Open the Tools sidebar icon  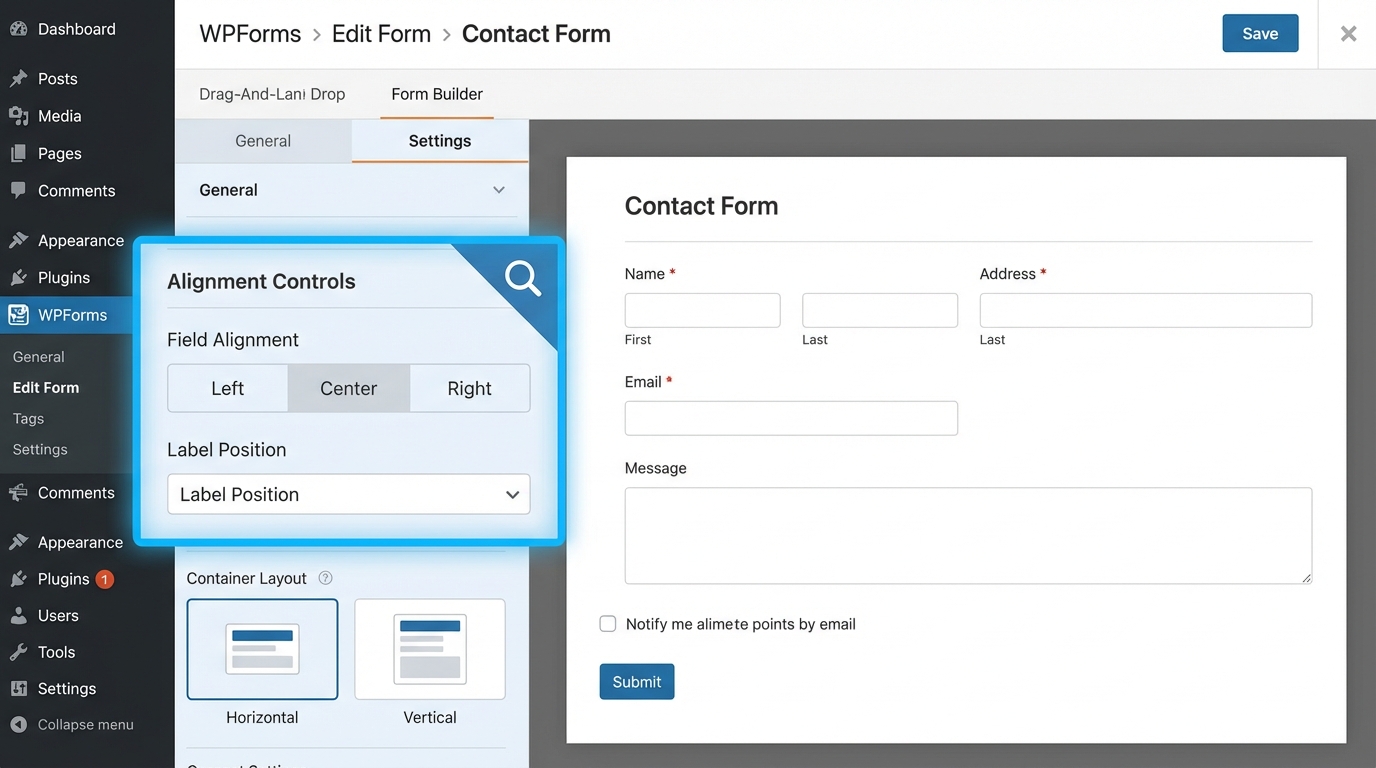pos(18,651)
